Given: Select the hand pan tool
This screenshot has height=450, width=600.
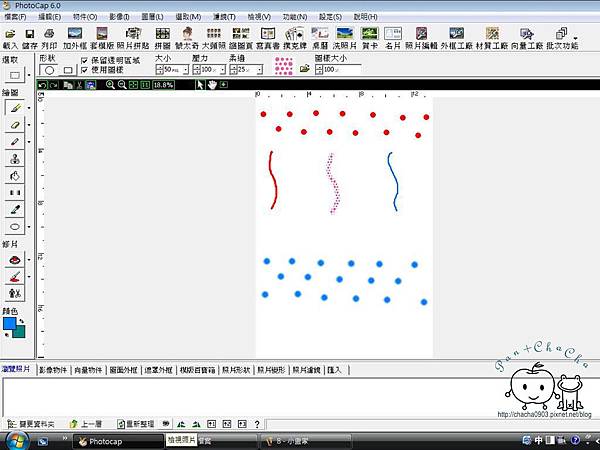Looking at the screenshot, I should [212, 85].
